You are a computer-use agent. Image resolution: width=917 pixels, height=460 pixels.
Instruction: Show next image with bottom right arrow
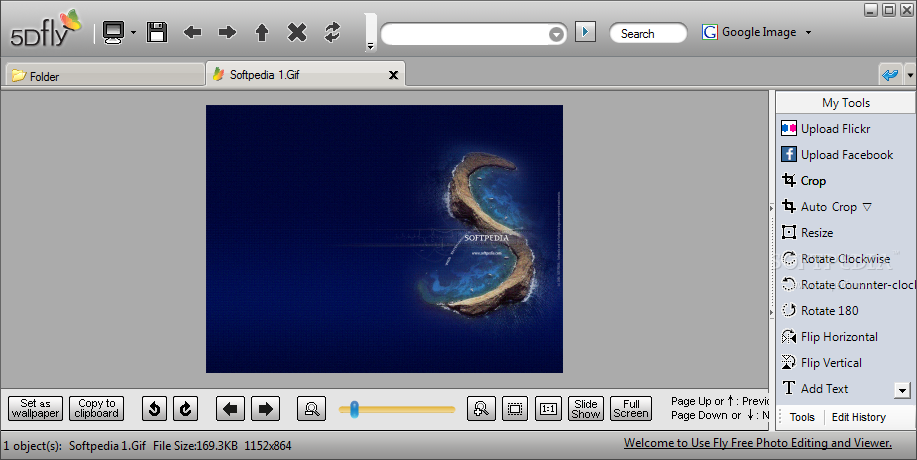click(x=266, y=409)
